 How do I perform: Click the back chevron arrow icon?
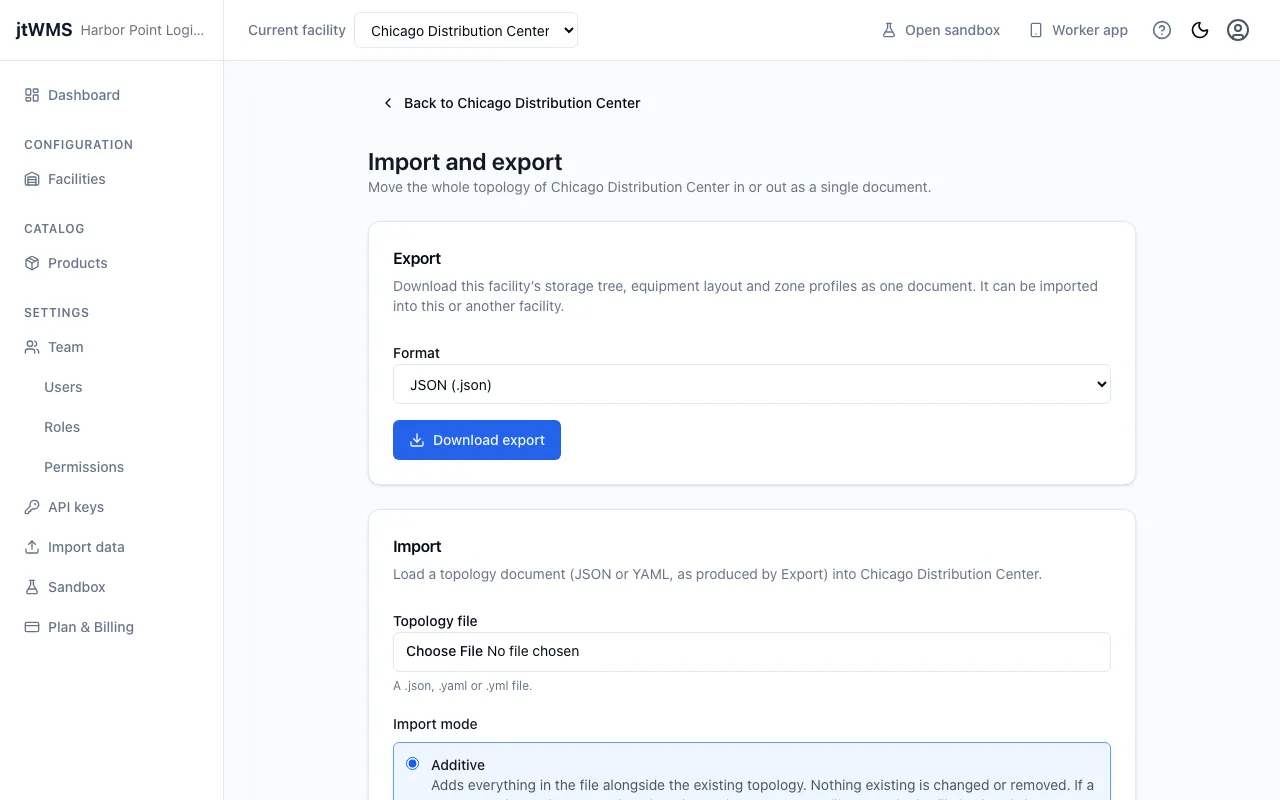pyautogui.click(x=388, y=103)
